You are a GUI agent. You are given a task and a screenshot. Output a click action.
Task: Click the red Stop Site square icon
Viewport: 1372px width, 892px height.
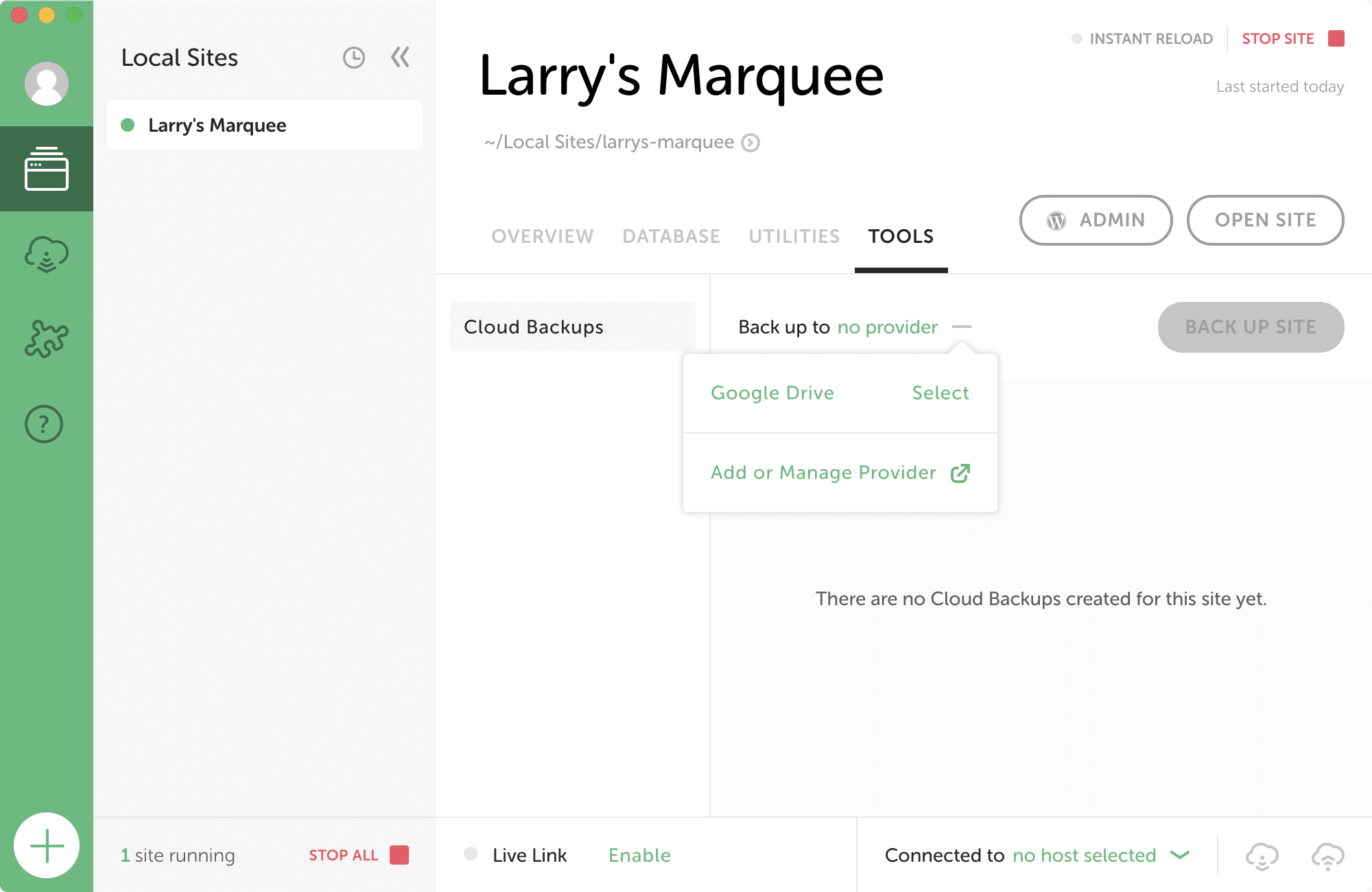coord(1336,38)
